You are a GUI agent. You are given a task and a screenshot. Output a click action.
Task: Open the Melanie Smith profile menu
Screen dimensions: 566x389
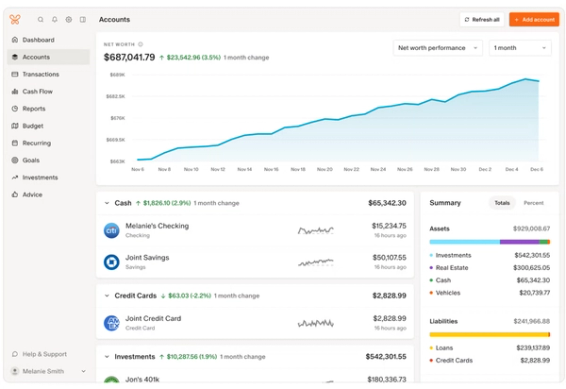click(x=48, y=371)
